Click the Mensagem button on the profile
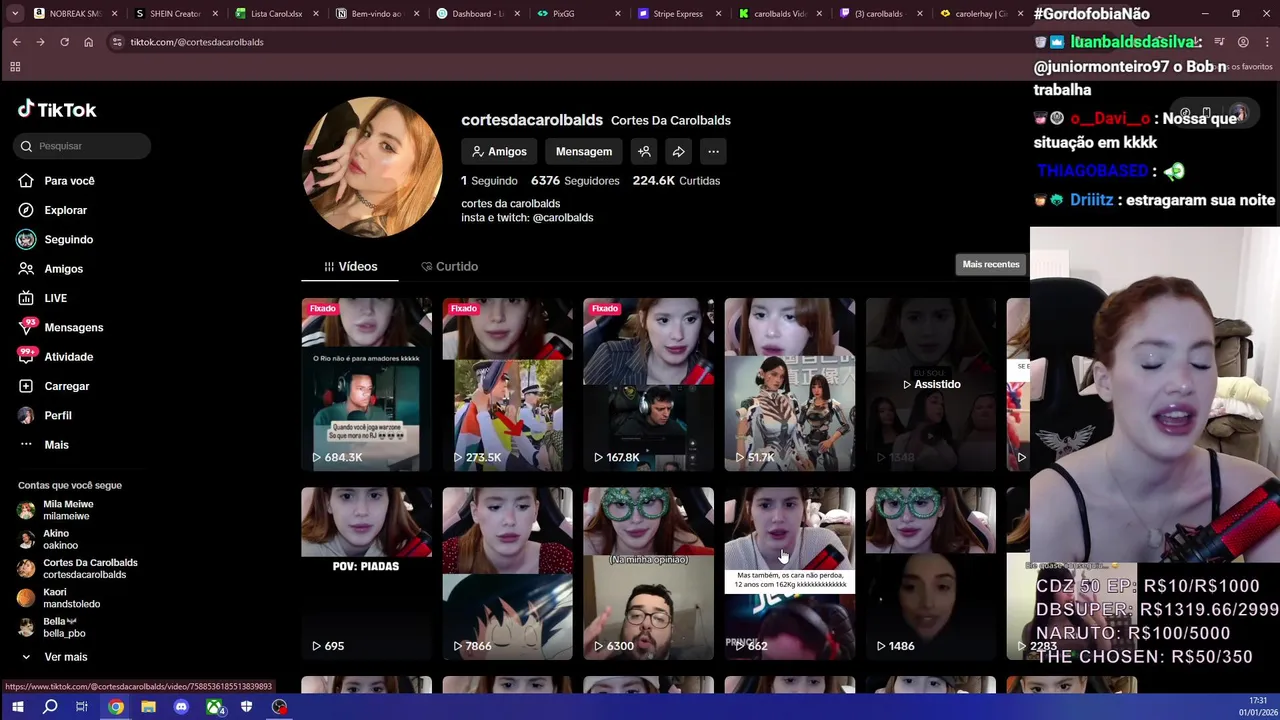The width and height of the screenshot is (1280, 720). 584,152
